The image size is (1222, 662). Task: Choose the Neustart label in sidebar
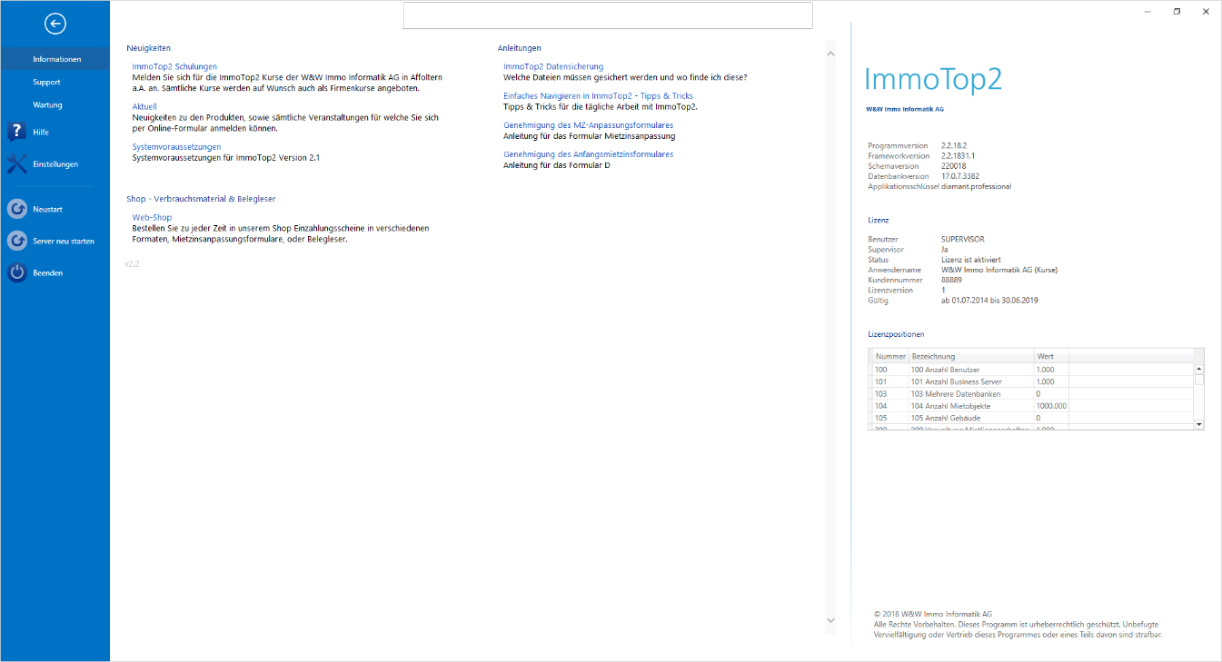48,209
